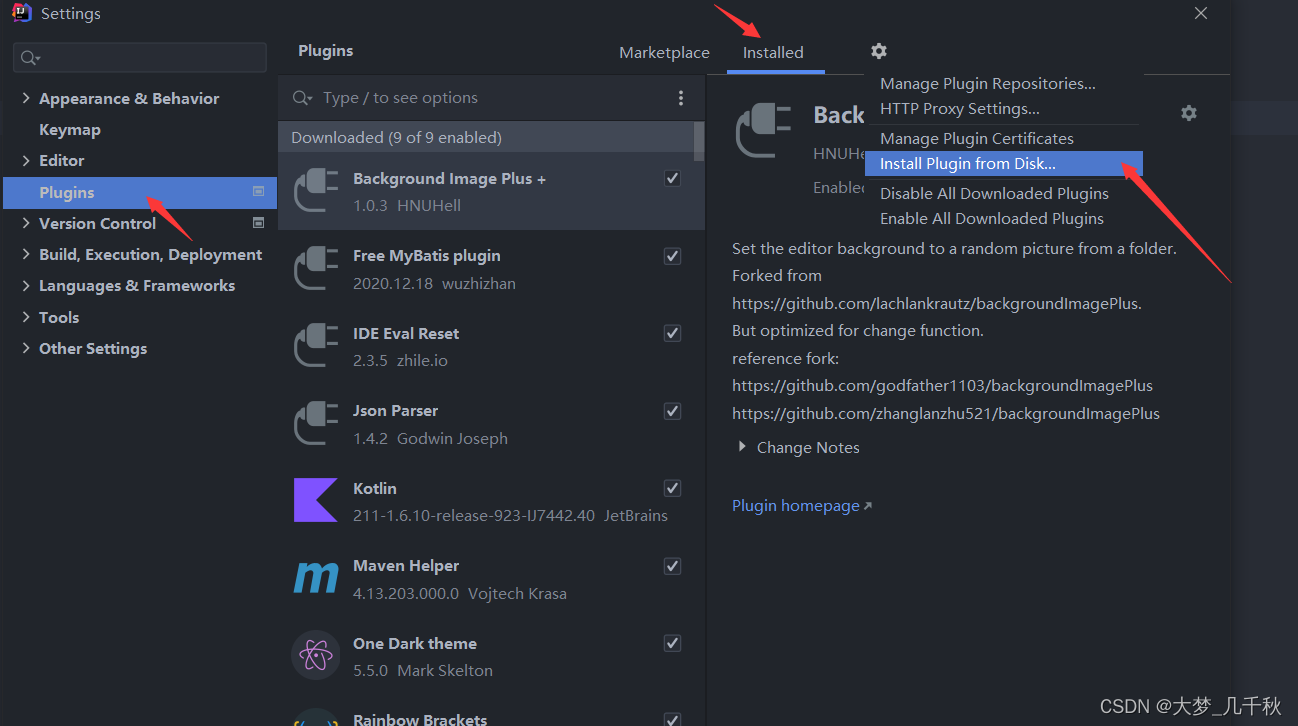Disable One Dark theme checkbox
This screenshot has height=726, width=1298.
coord(672,643)
